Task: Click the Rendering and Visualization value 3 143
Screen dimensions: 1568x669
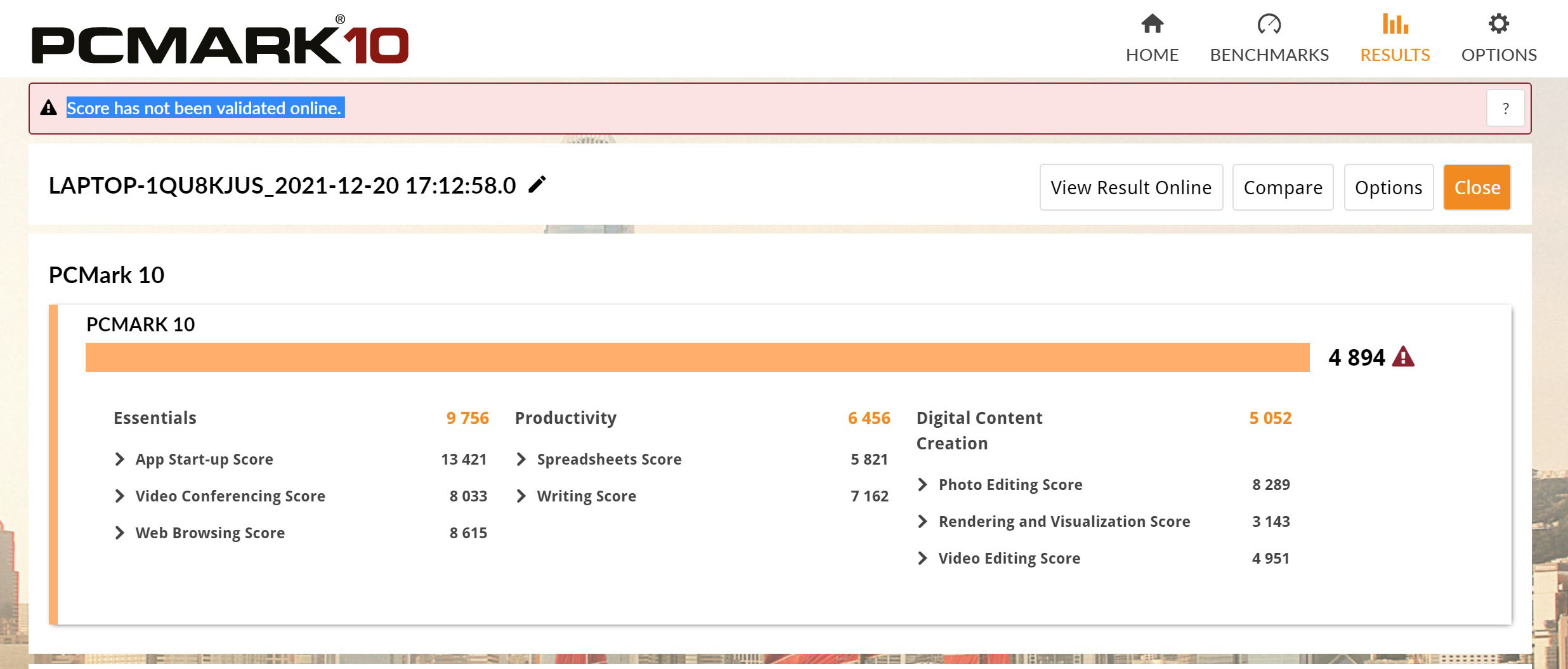Action: point(1271,521)
